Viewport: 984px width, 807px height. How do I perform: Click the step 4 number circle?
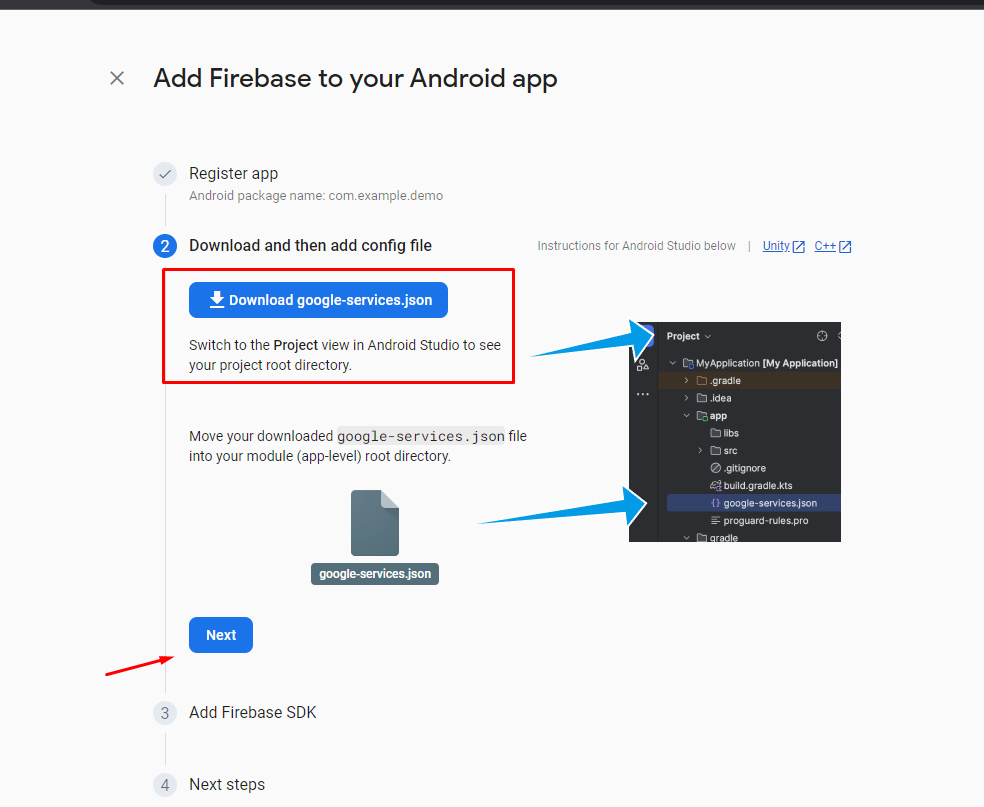tap(165, 785)
